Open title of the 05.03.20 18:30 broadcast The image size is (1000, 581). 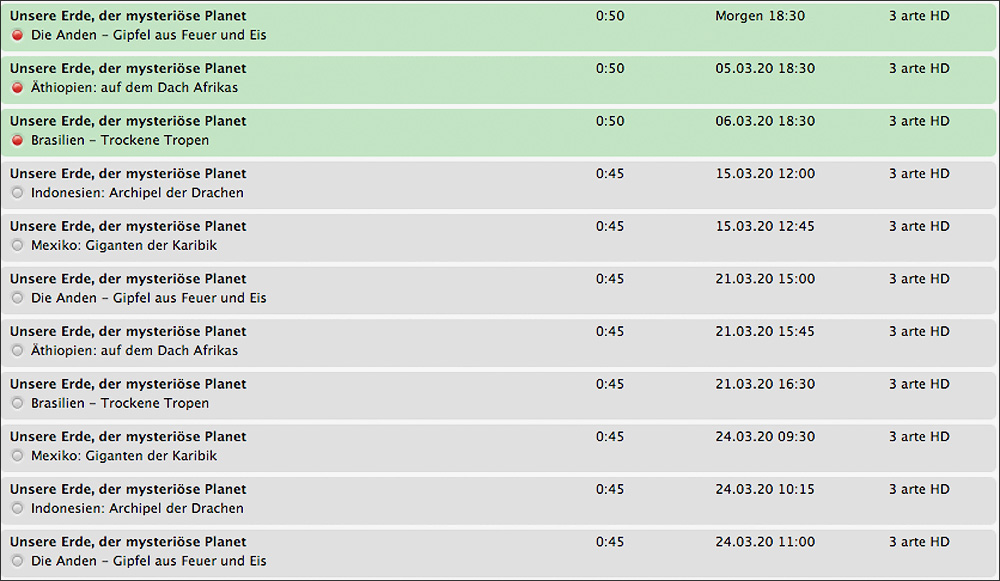128,68
